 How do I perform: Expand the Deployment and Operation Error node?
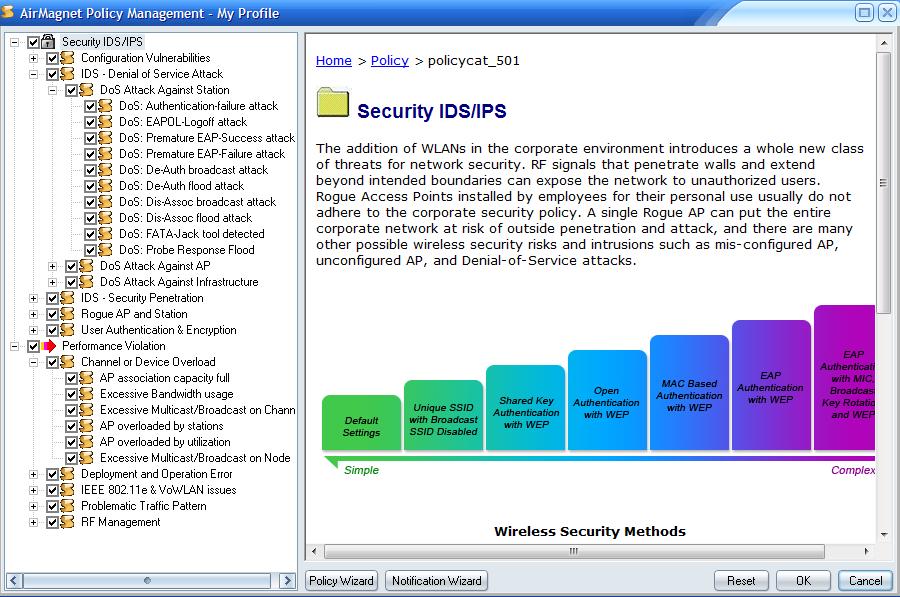click(34, 474)
